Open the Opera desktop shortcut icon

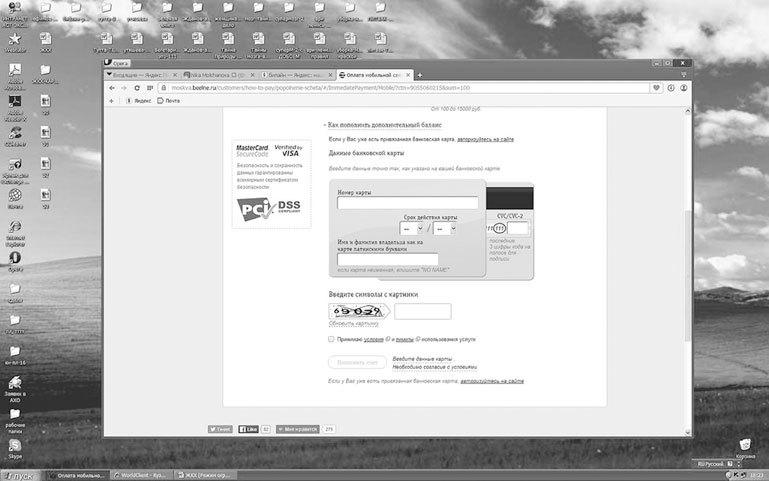pyautogui.click(x=15, y=258)
